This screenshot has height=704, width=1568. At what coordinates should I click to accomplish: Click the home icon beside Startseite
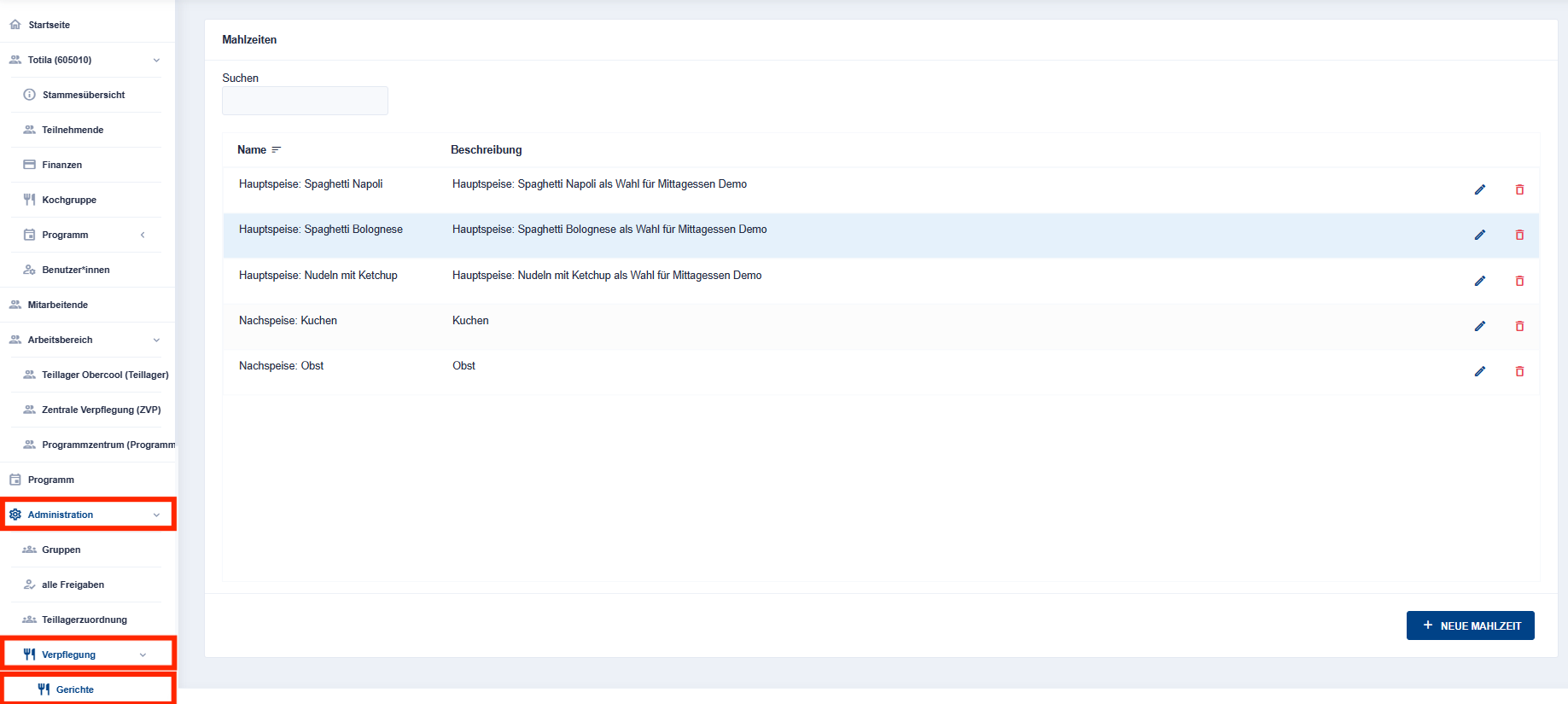pyautogui.click(x=15, y=25)
